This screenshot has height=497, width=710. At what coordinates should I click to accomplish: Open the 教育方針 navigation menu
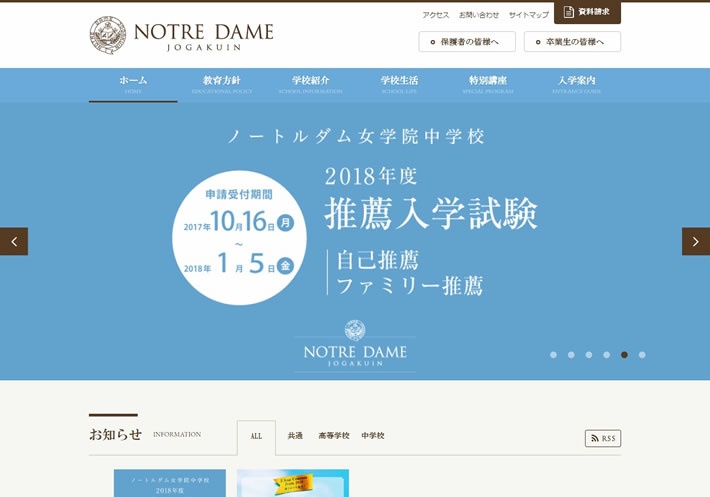coord(222,85)
